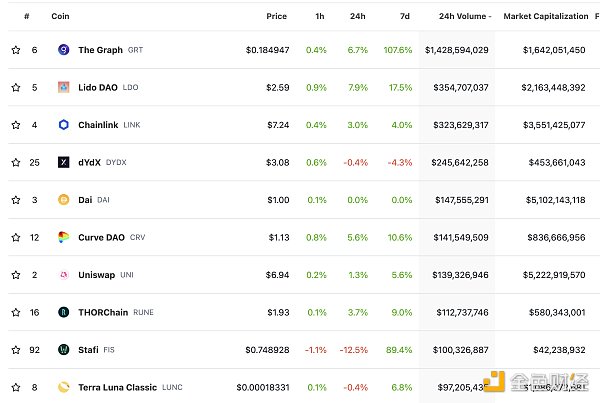Click the Uniswap pink logo
This screenshot has height=403, width=600.
coord(64,275)
